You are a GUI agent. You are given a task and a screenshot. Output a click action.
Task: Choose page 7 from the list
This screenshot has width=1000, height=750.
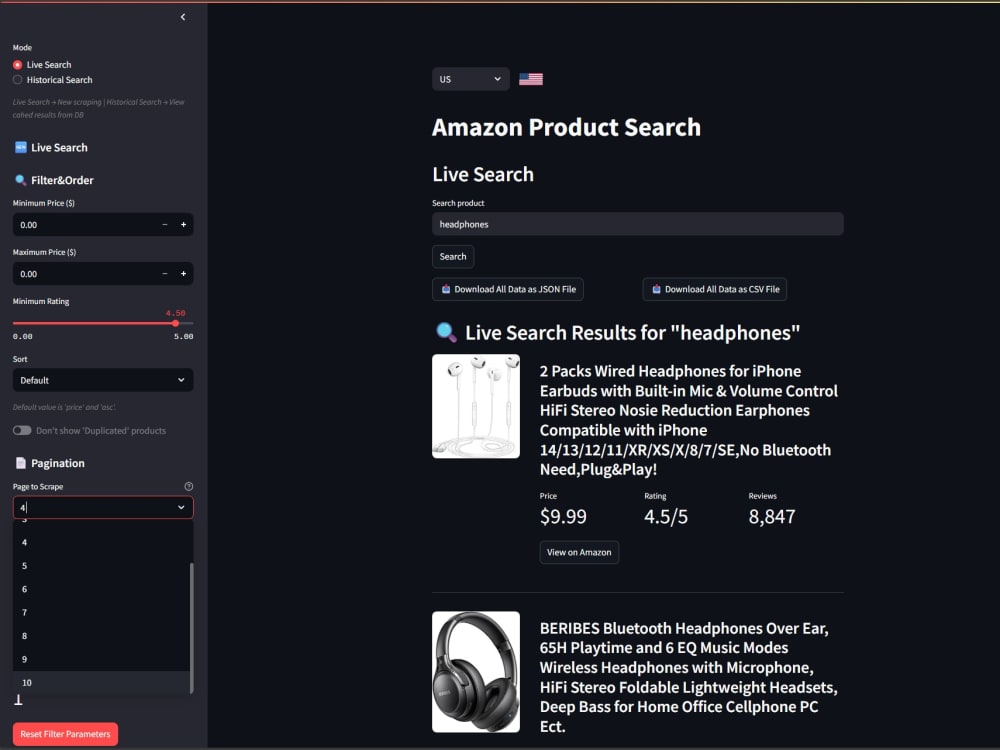pyautogui.click(x=101, y=613)
